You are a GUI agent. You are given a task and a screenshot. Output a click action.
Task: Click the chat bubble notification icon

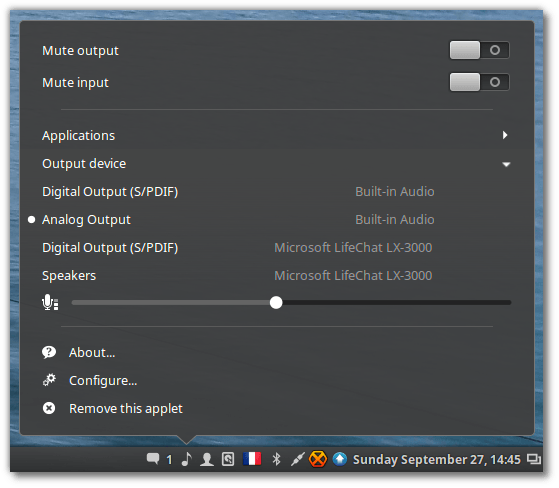pos(153,459)
